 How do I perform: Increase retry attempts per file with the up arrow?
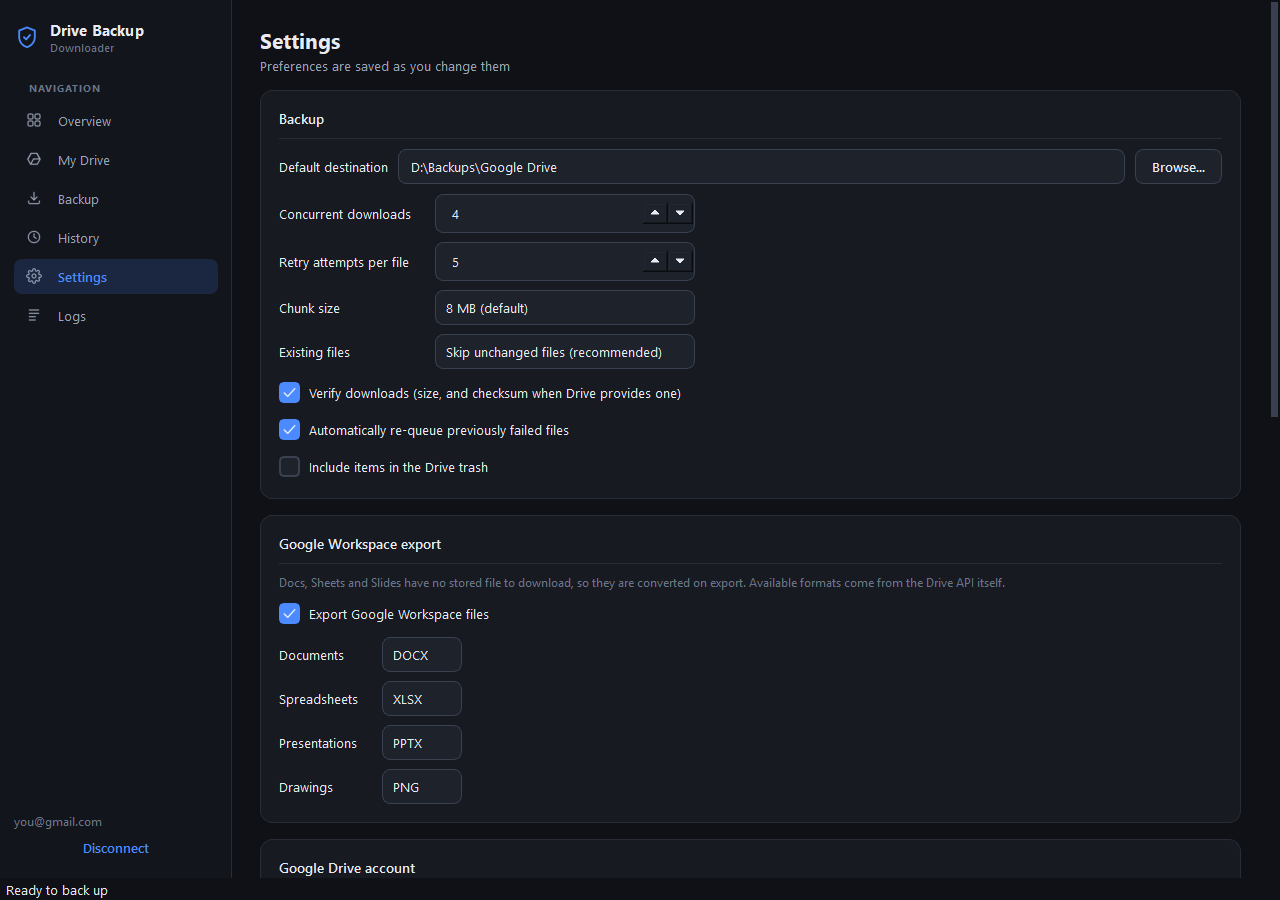click(655, 261)
